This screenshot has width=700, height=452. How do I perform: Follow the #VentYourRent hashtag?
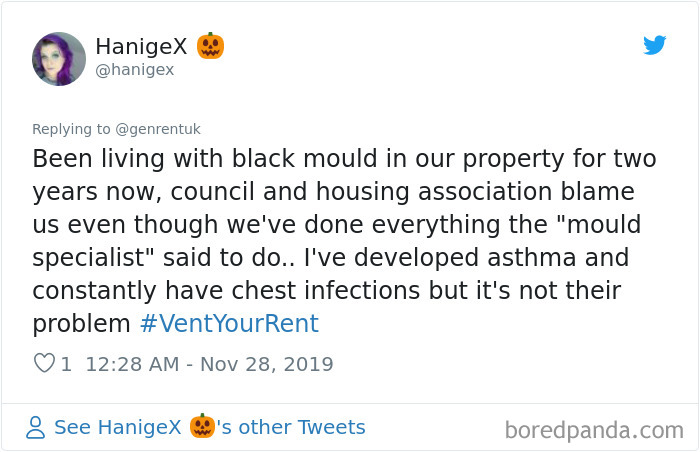coord(229,323)
